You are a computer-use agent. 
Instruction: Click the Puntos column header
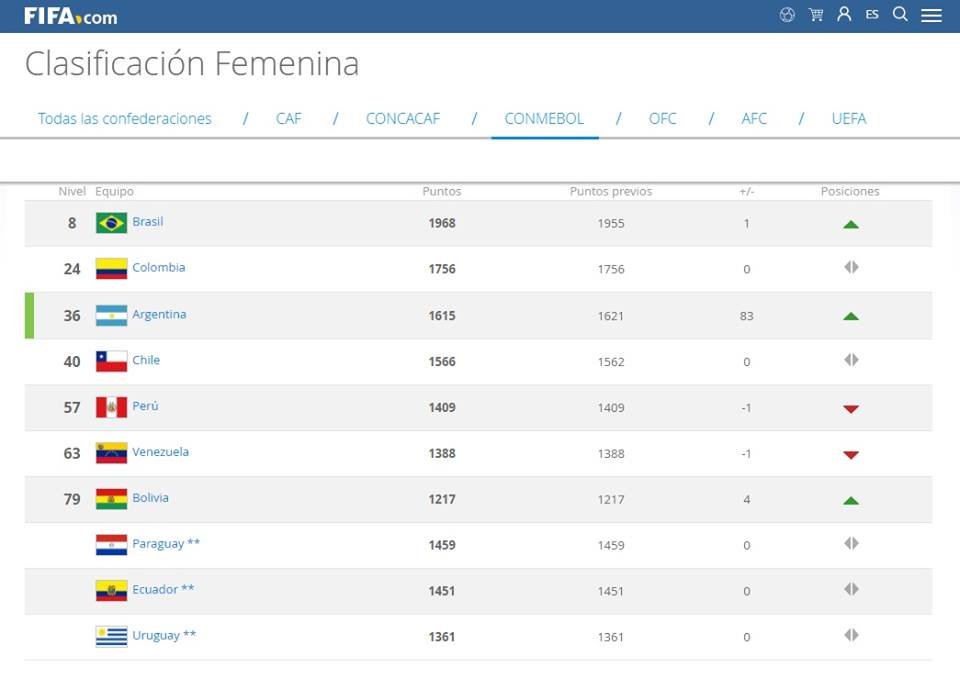(442, 191)
